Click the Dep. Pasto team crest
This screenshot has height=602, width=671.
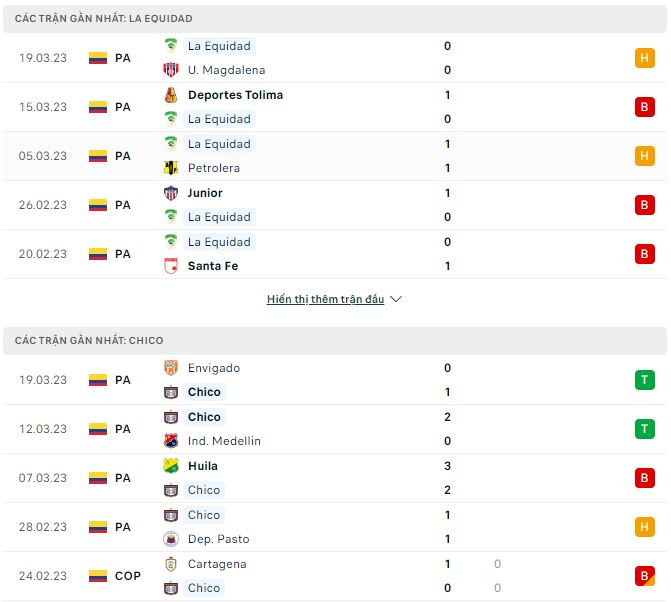click(170, 539)
